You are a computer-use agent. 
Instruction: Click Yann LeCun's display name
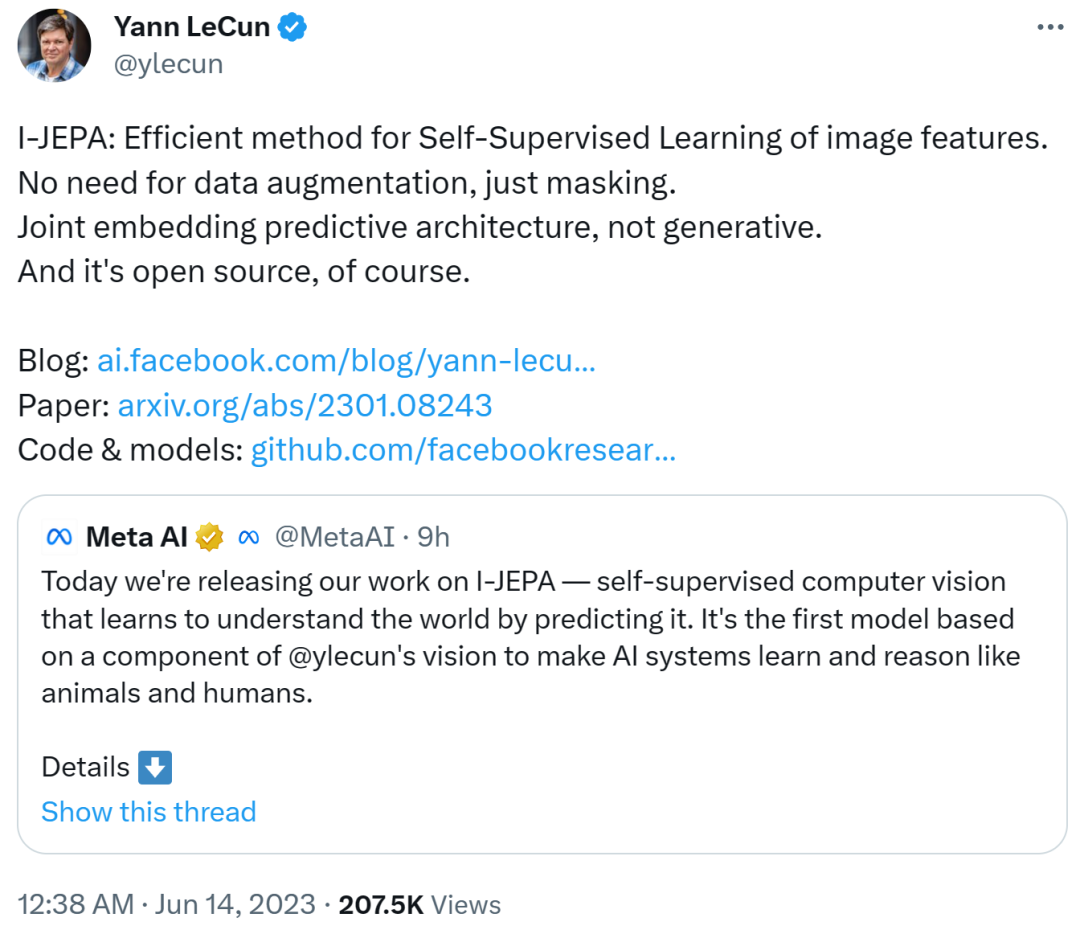click(x=192, y=27)
